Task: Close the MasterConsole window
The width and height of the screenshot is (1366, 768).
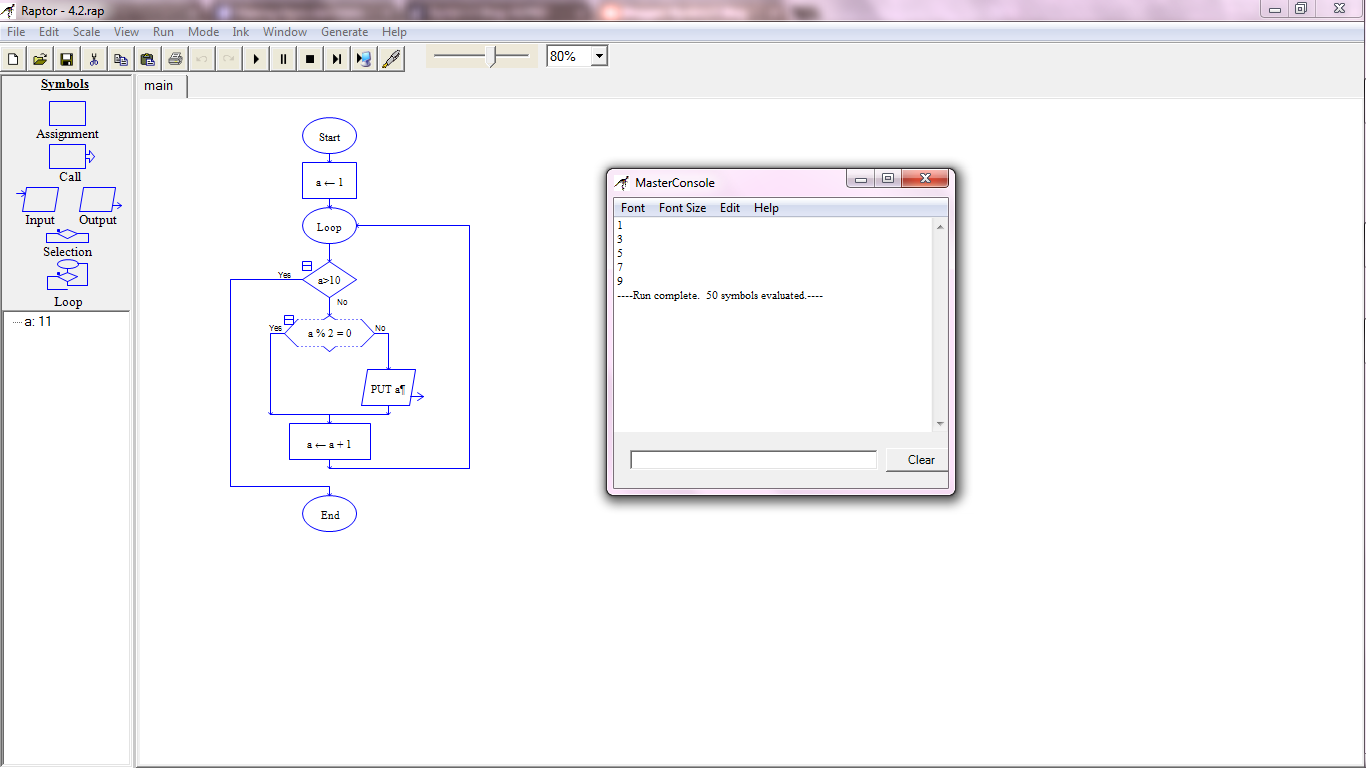Action: coord(925,179)
